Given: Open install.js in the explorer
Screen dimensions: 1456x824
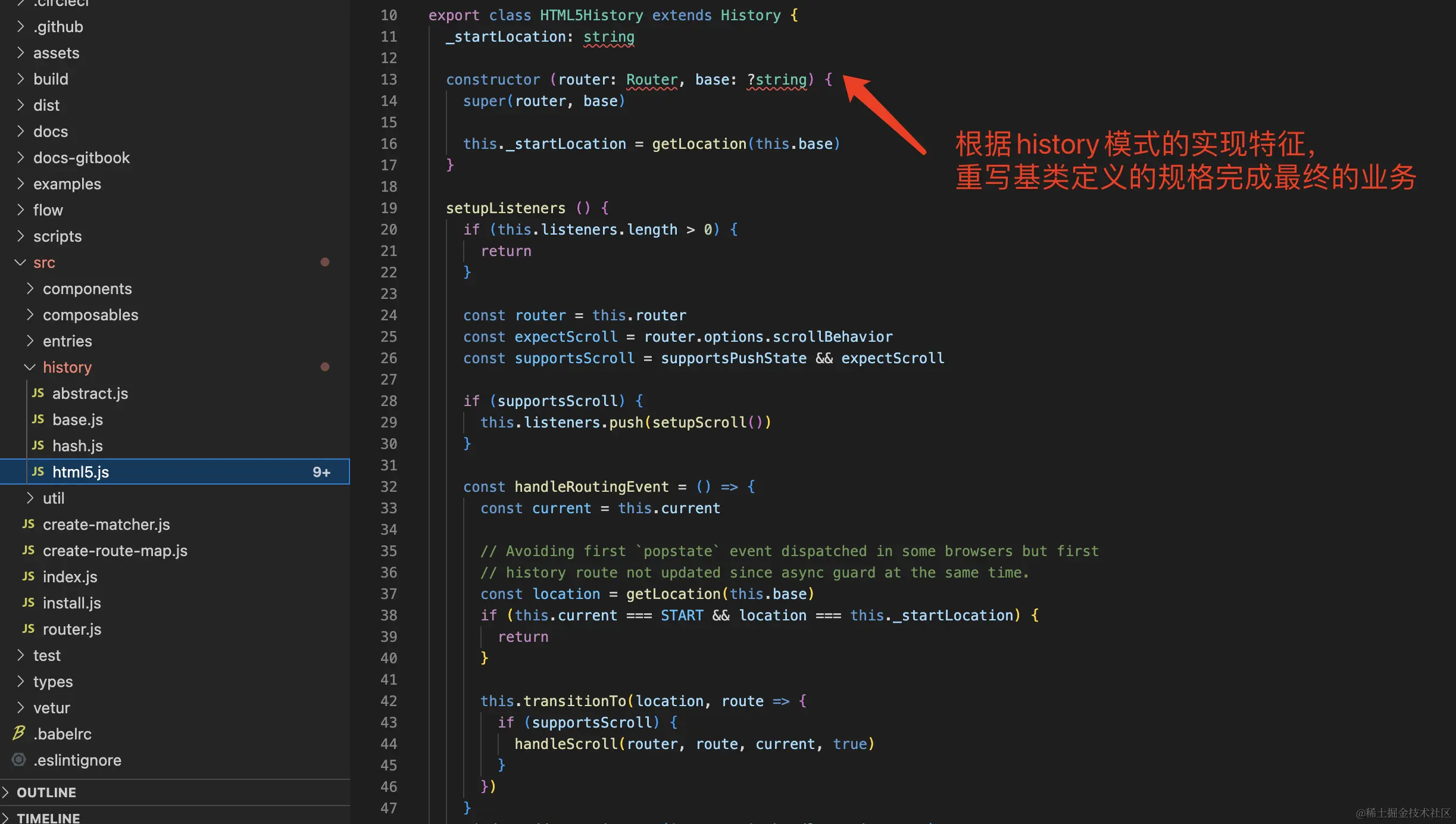Looking at the screenshot, I should (71, 603).
